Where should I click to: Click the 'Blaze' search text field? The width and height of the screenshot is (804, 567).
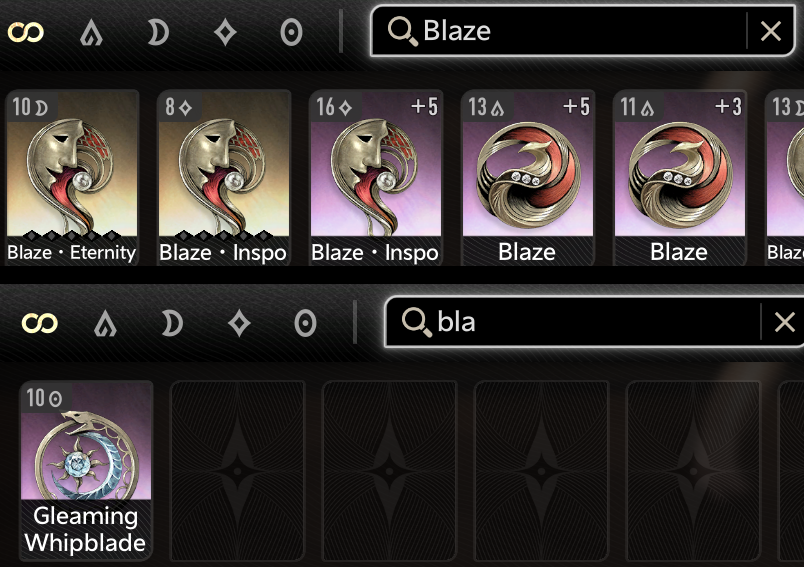[x=559, y=31]
